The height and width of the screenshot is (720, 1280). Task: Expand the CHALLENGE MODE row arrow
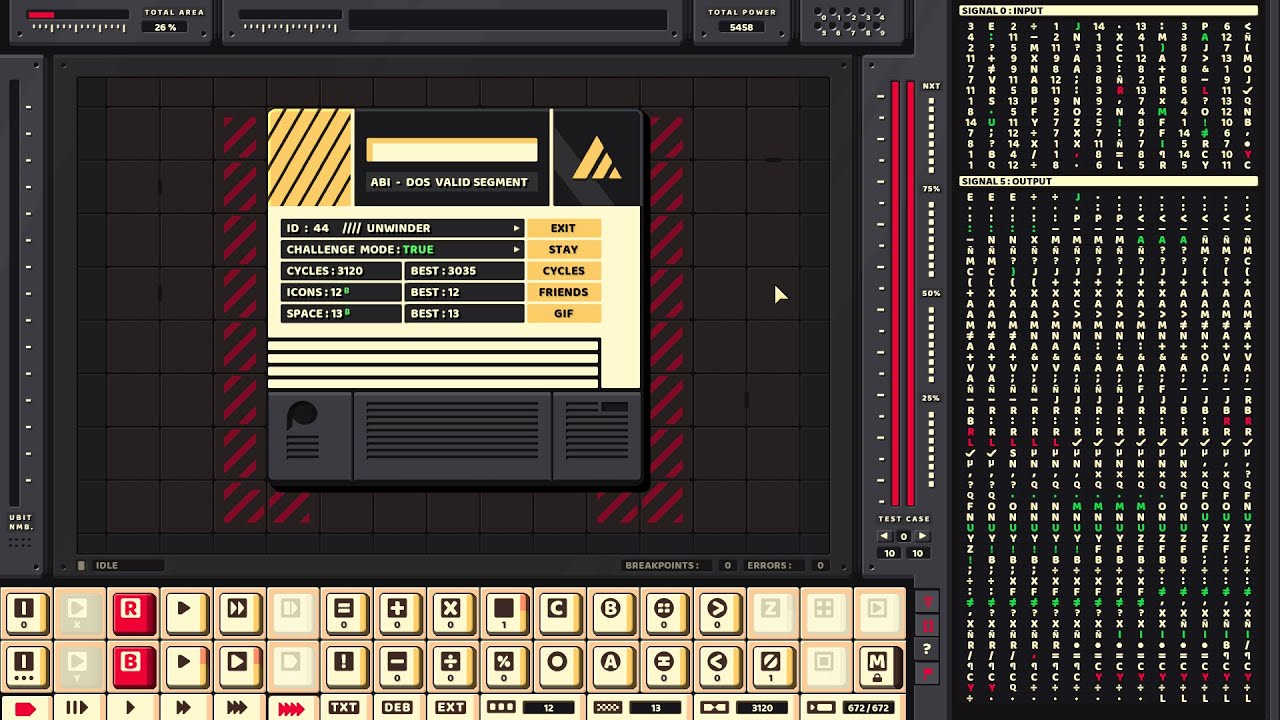516,249
